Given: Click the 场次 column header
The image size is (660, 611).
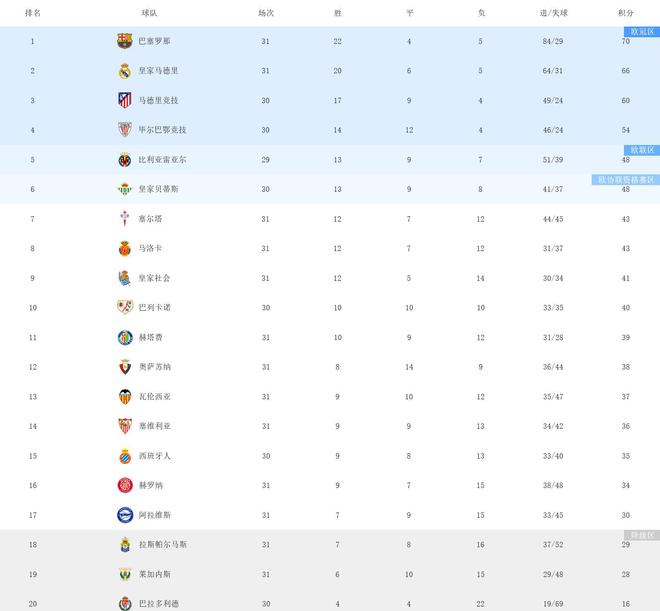Looking at the screenshot, I should pos(266,13).
